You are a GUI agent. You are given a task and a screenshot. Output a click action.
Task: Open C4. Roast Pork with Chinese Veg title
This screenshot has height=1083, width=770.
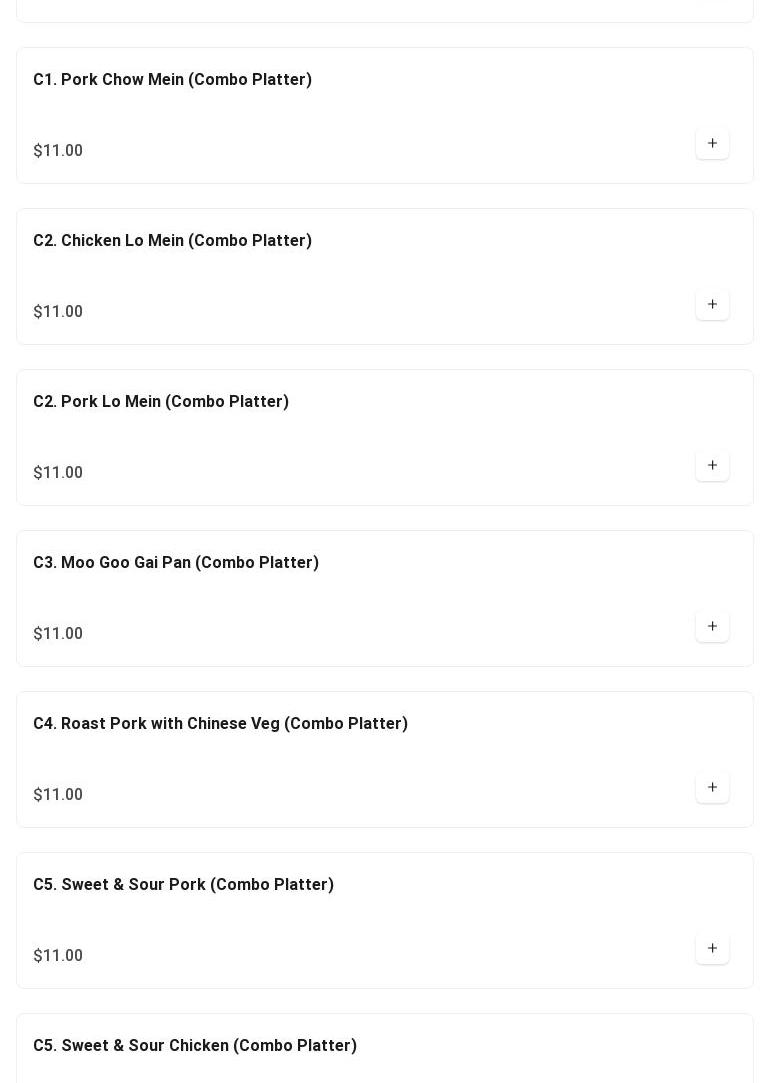click(220, 724)
